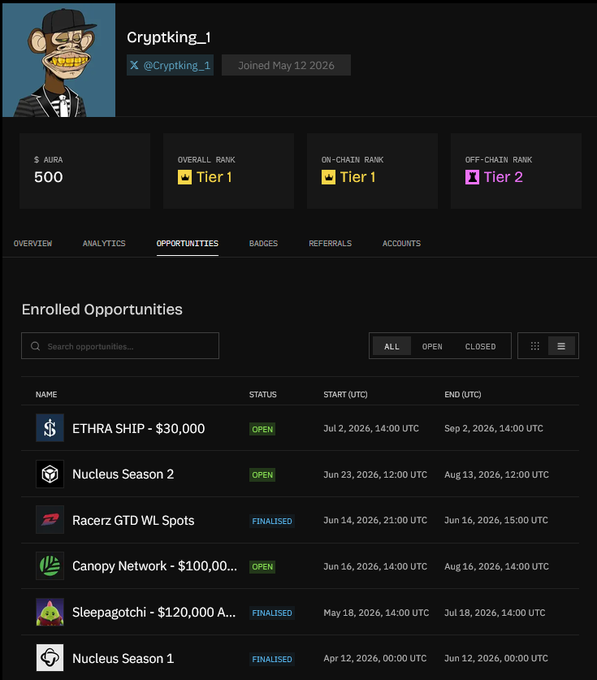Image resolution: width=597 pixels, height=680 pixels.
Task: Go to the Accounts tab
Action: pos(401,243)
